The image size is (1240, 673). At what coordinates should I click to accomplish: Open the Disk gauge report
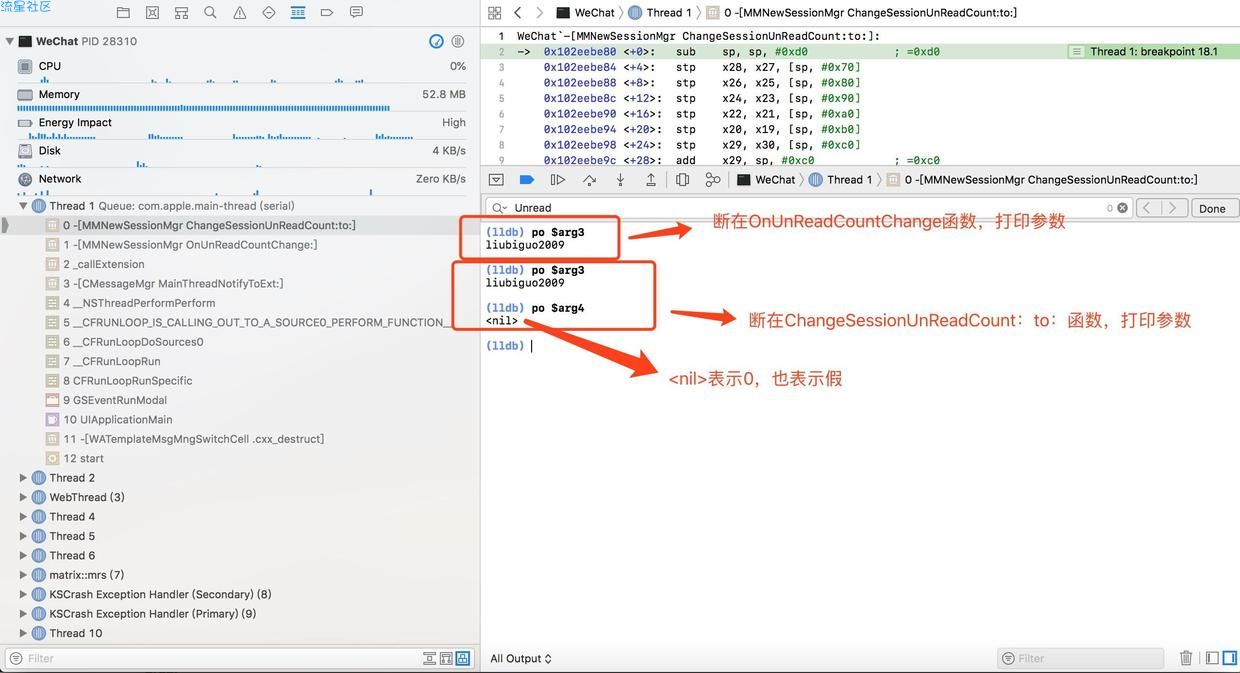click(240, 155)
